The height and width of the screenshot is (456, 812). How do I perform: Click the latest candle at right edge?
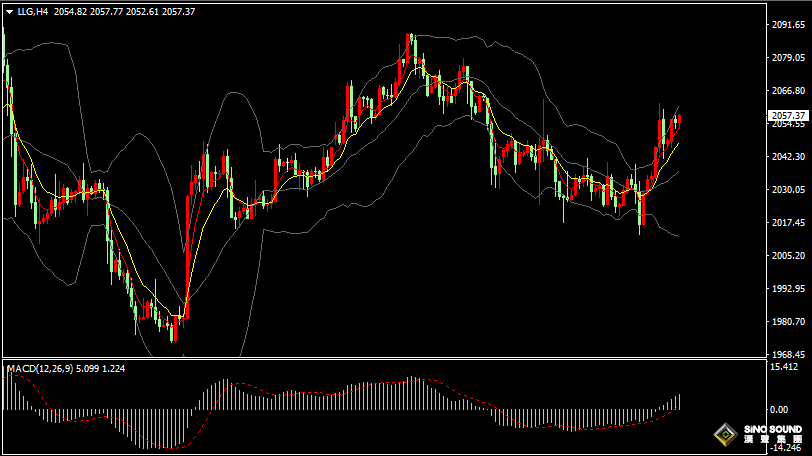pyautogui.click(x=679, y=120)
